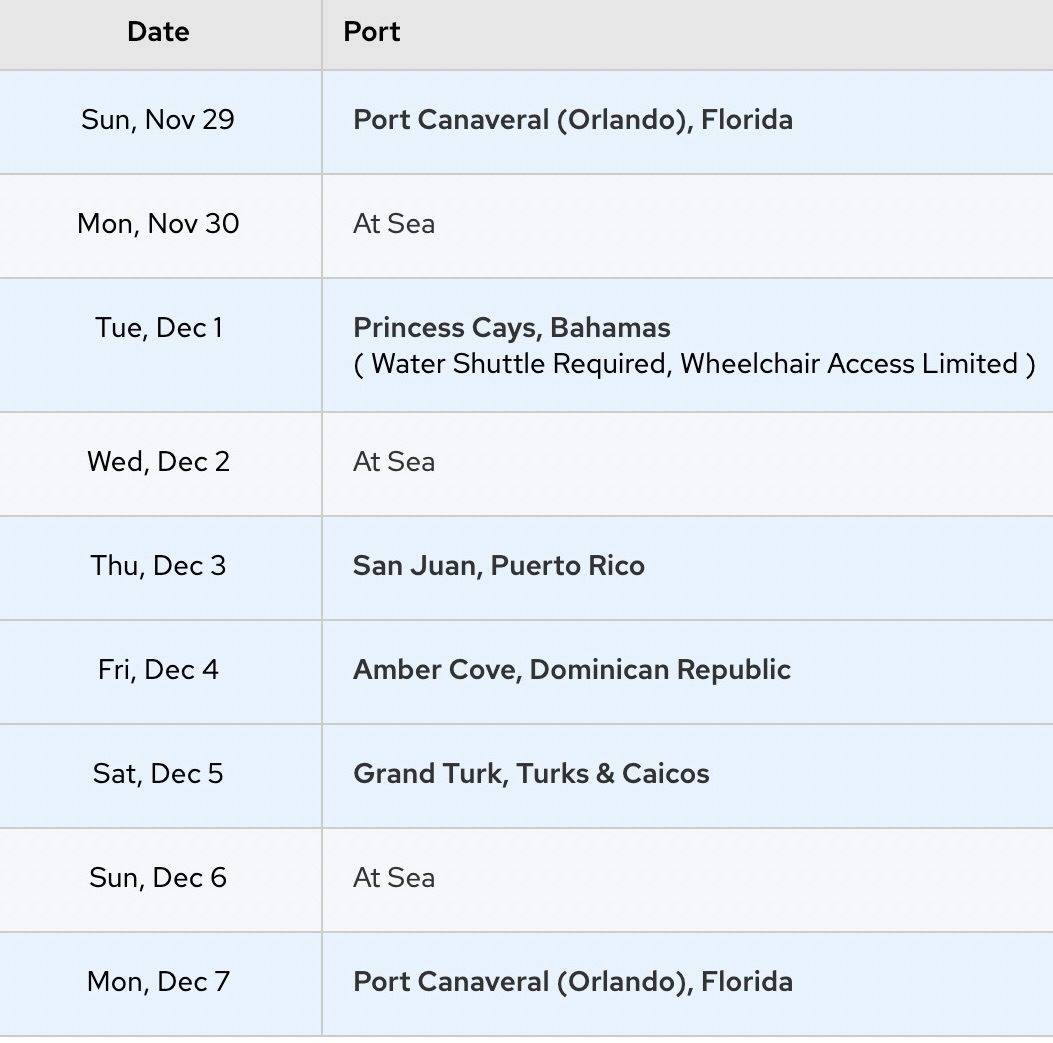Click the Date column header
The image size is (1053, 1043).
coord(158,32)
